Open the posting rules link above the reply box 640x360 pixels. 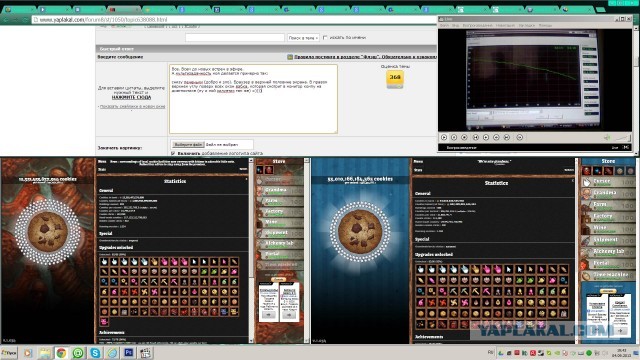click(x=365, y=57)
